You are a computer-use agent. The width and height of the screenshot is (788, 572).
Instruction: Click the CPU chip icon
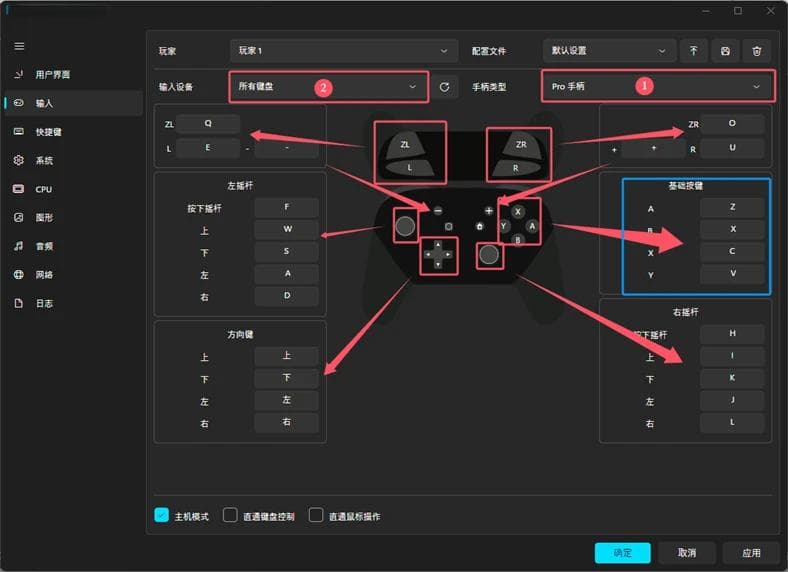19,189
